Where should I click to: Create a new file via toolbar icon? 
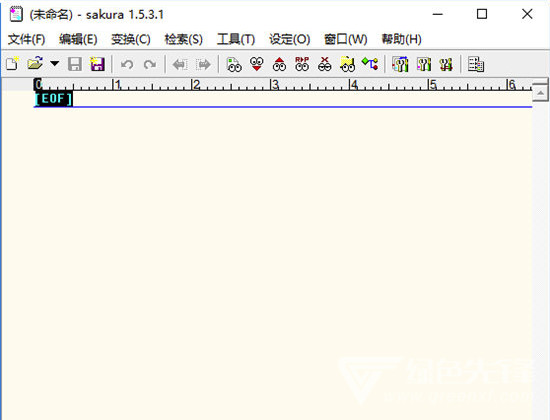click(x=12, y=64)
